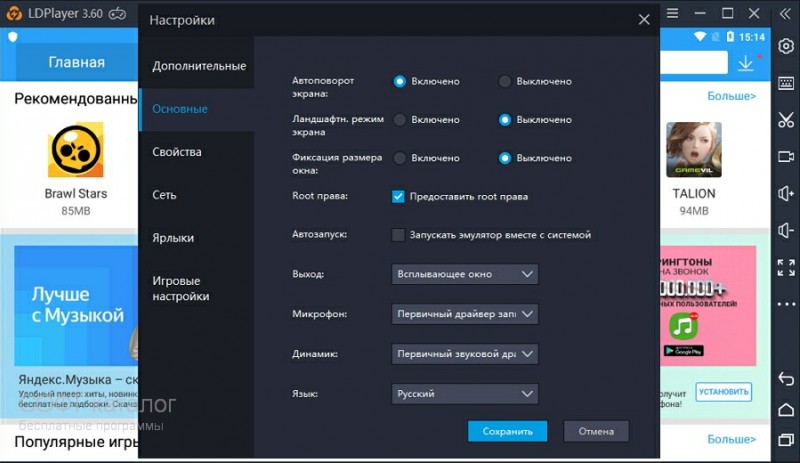Open the Brawl Stars app icon
800x463 pixels.
click(76, 150)
